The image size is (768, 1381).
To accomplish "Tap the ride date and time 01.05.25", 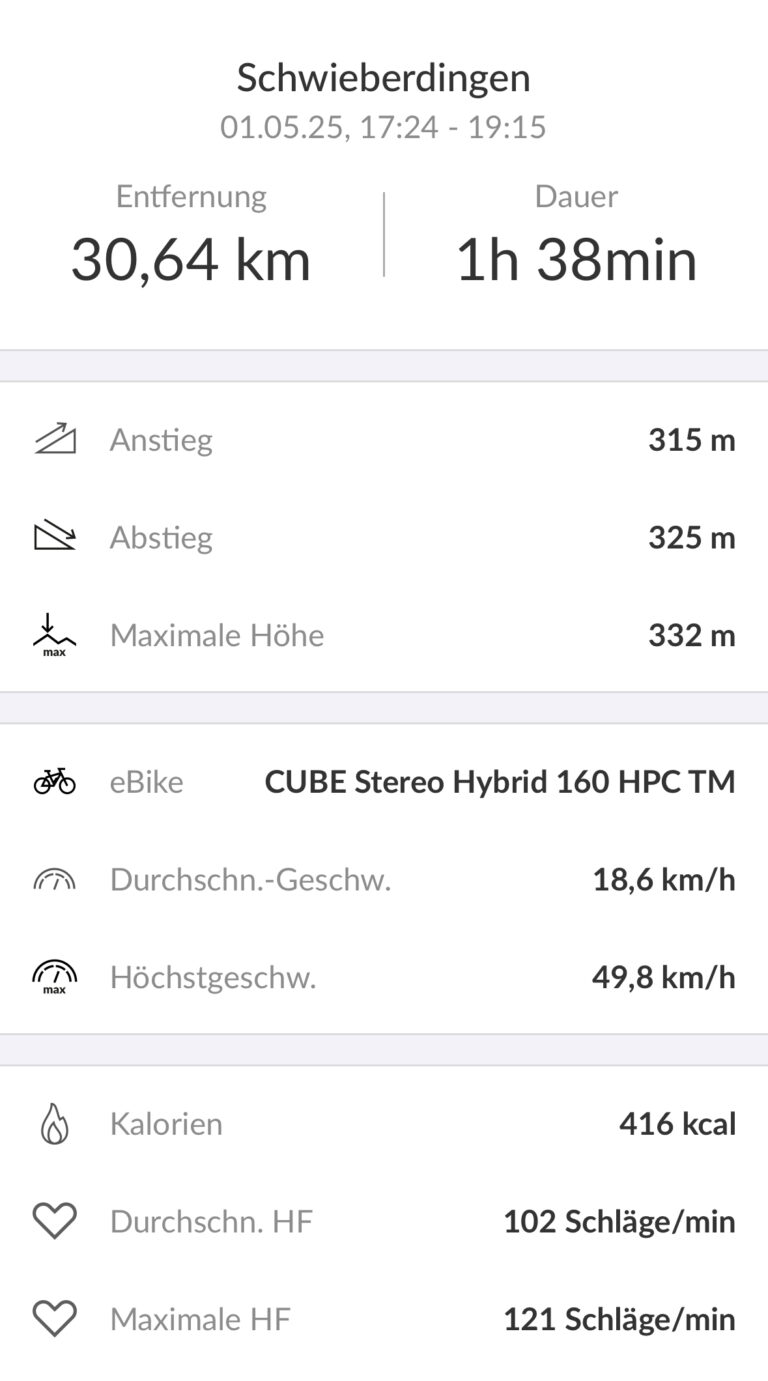I will 384,128.
